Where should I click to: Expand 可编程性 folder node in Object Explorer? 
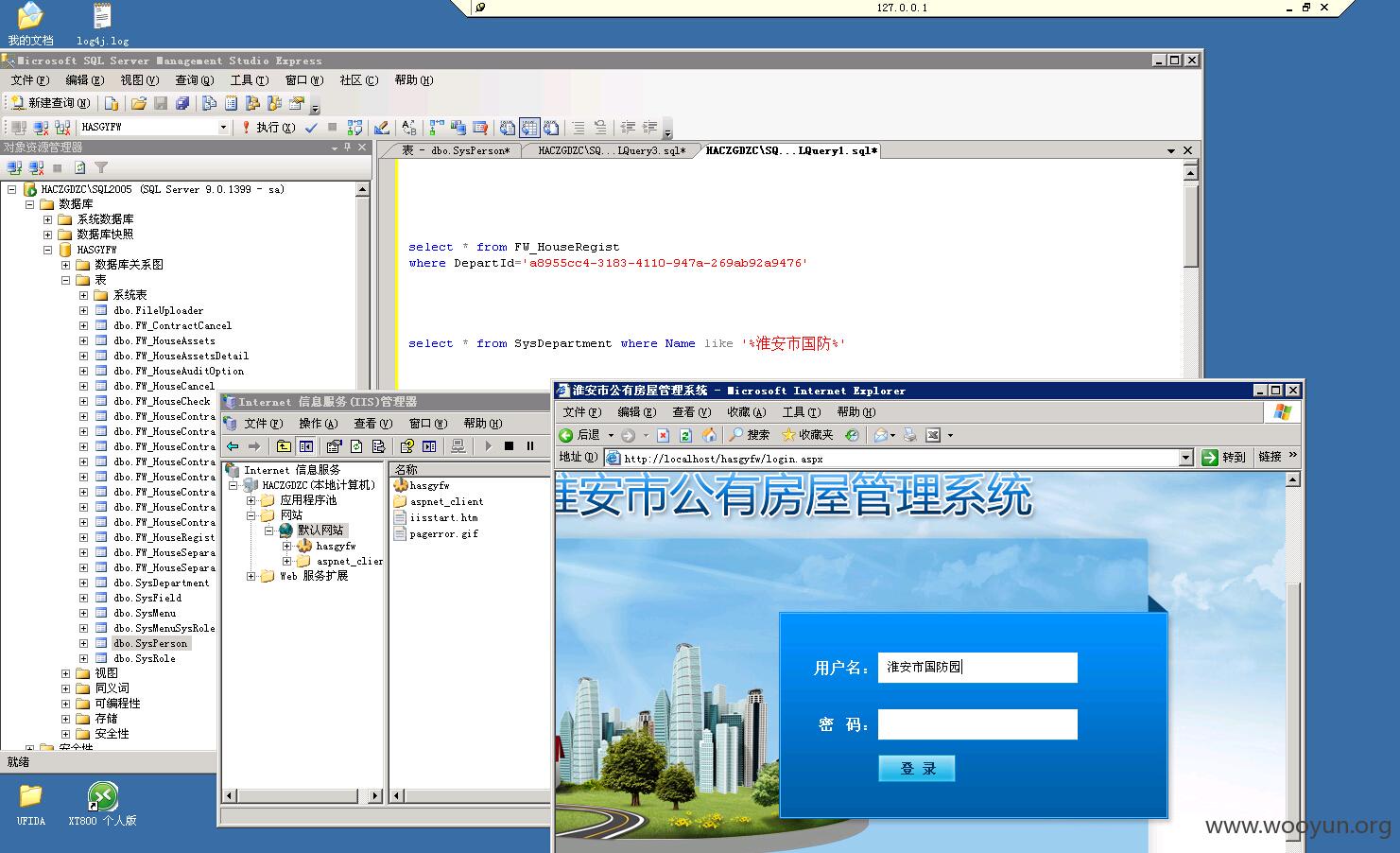65,704
